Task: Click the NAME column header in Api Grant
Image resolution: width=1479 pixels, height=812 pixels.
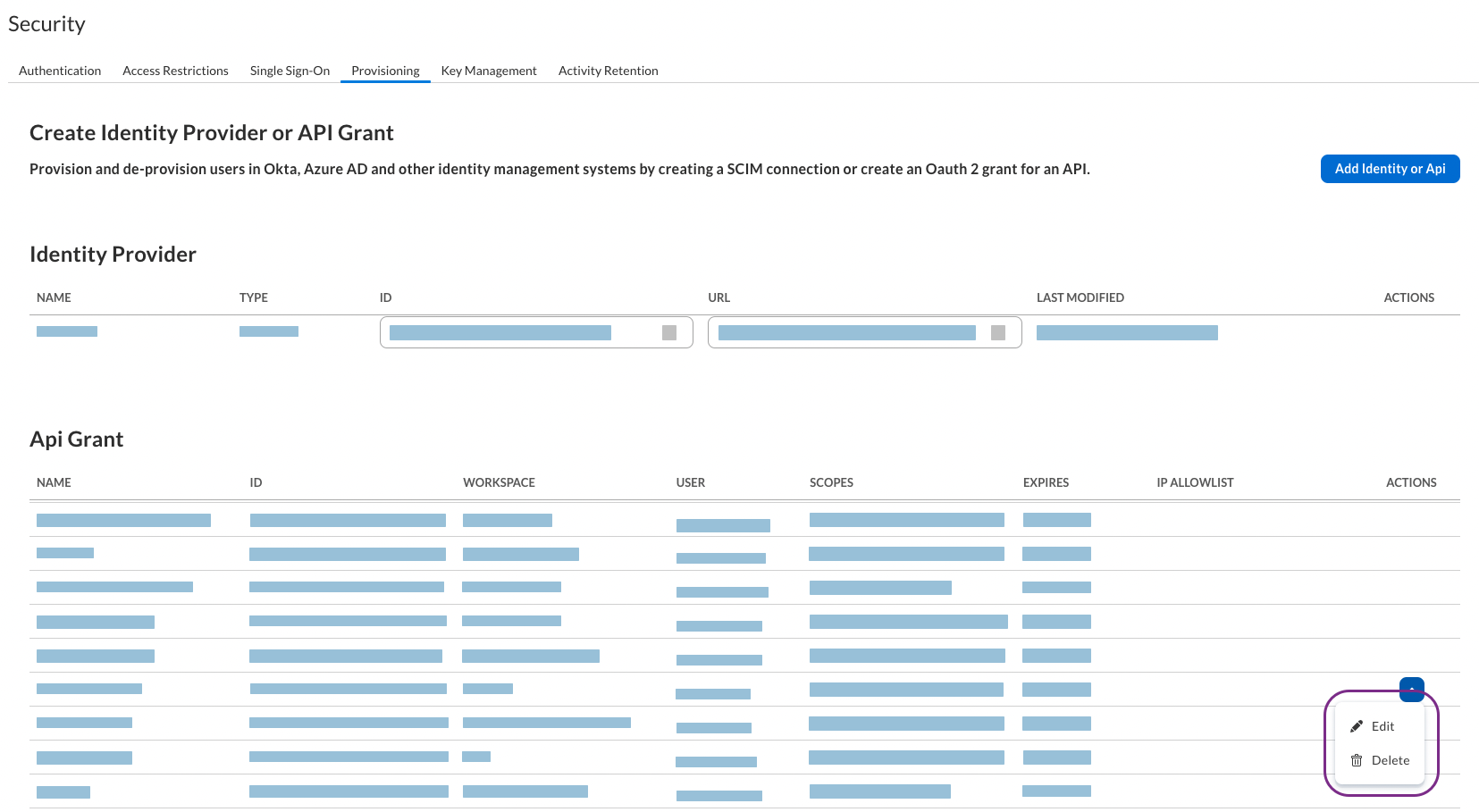Action: pyautogui.click(x=53, y=482)
